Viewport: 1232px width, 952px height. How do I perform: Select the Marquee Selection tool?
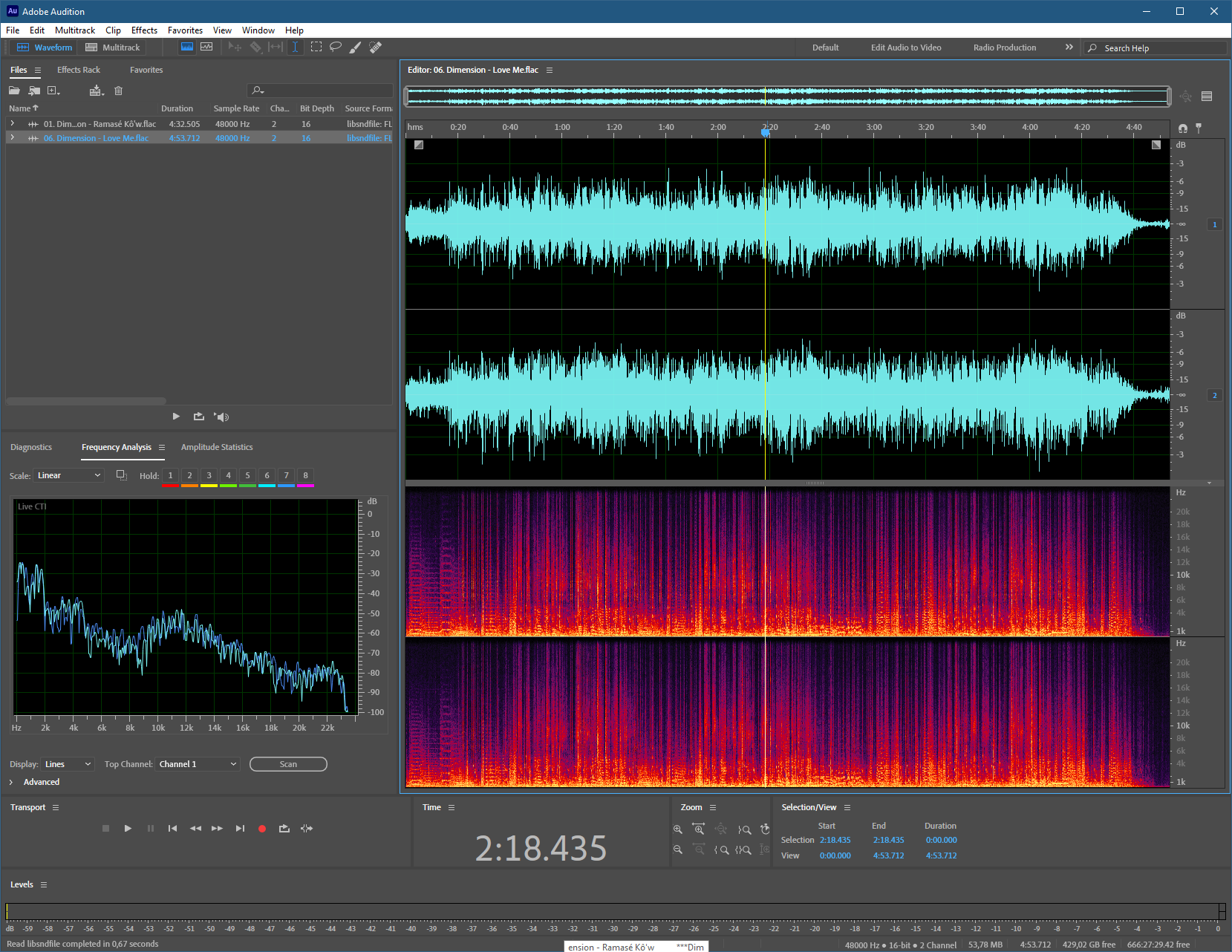pyautogui.click(x=316, y=47)
